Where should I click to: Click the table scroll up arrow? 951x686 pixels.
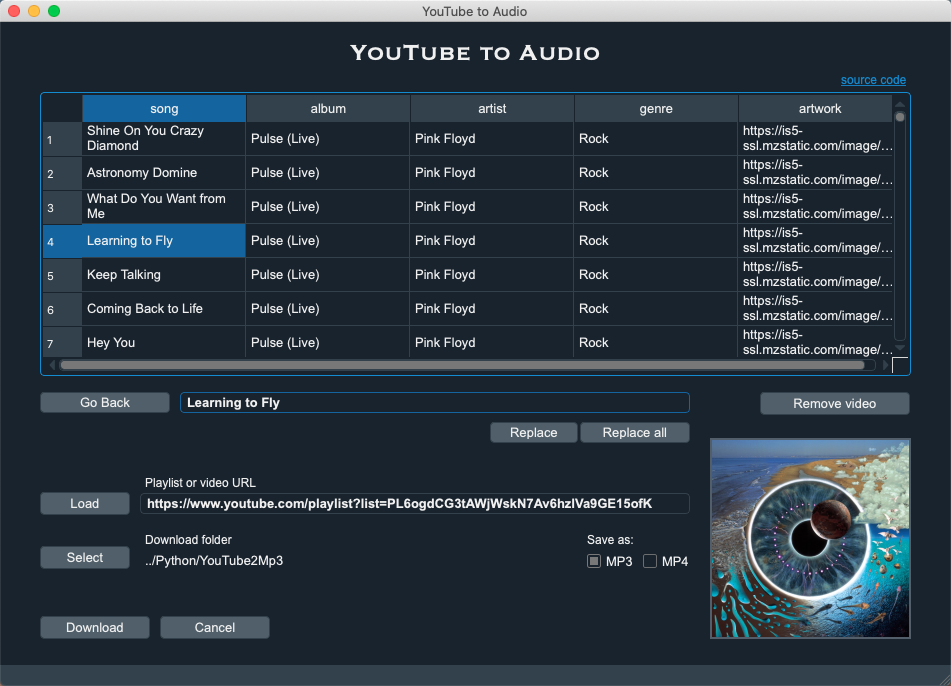[x=900, y=104]
